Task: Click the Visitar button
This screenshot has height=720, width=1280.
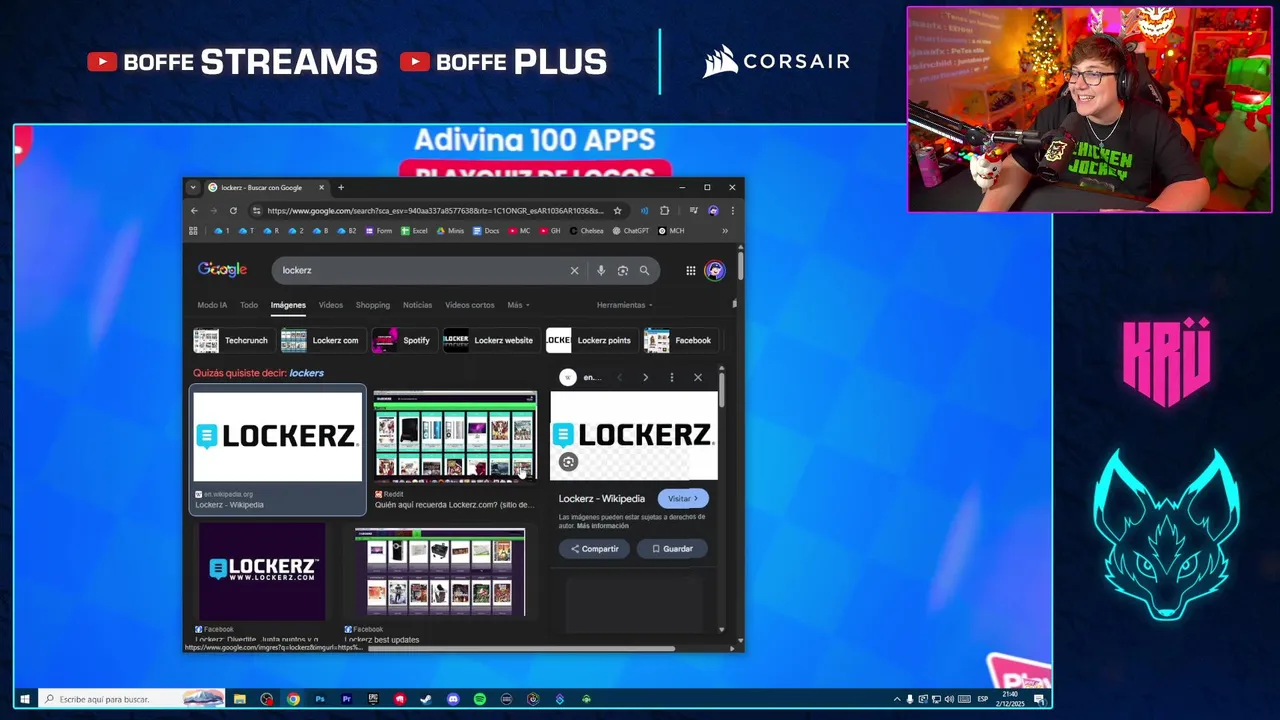Action: click(x=683, y=498)
